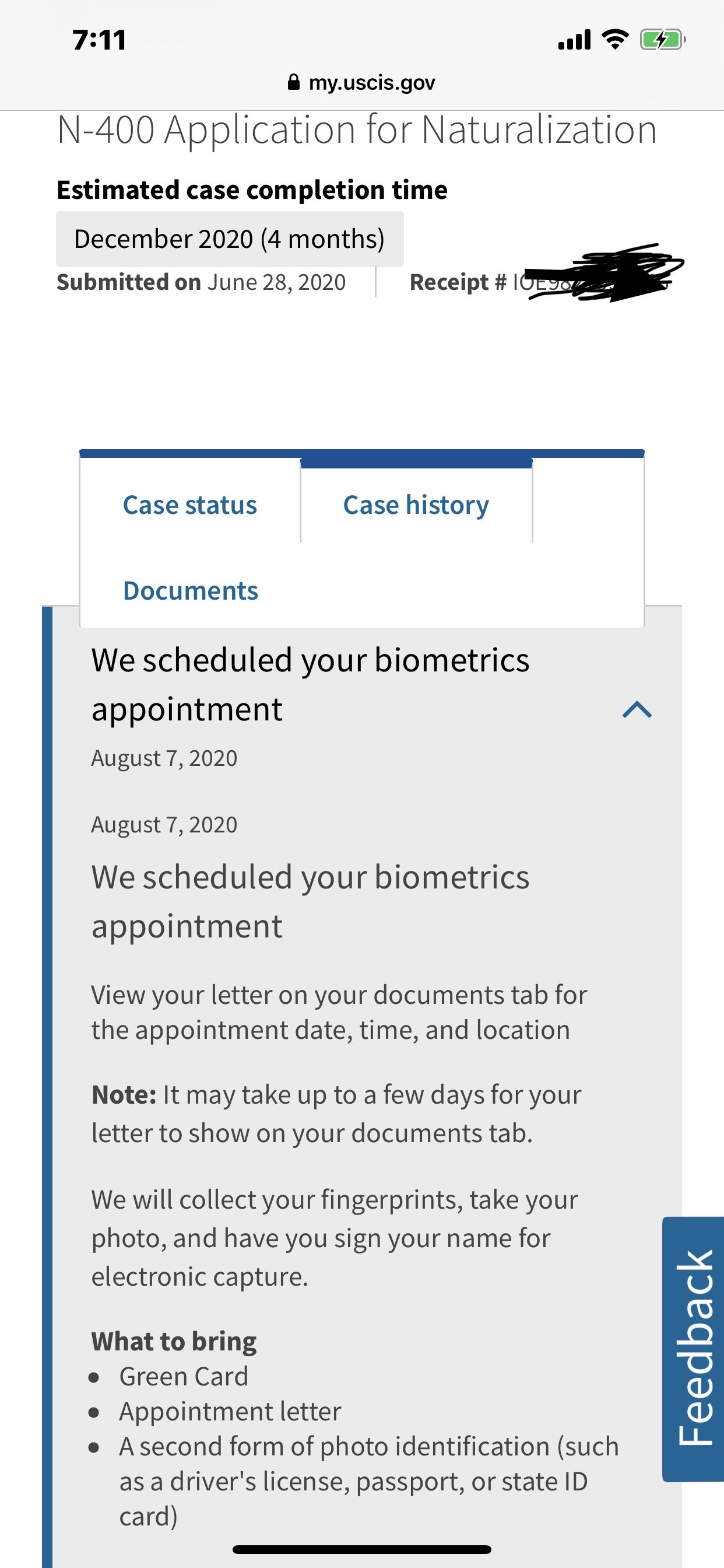Tap the battery charging icon
The image size is (724, 1568).
point(663,40)
